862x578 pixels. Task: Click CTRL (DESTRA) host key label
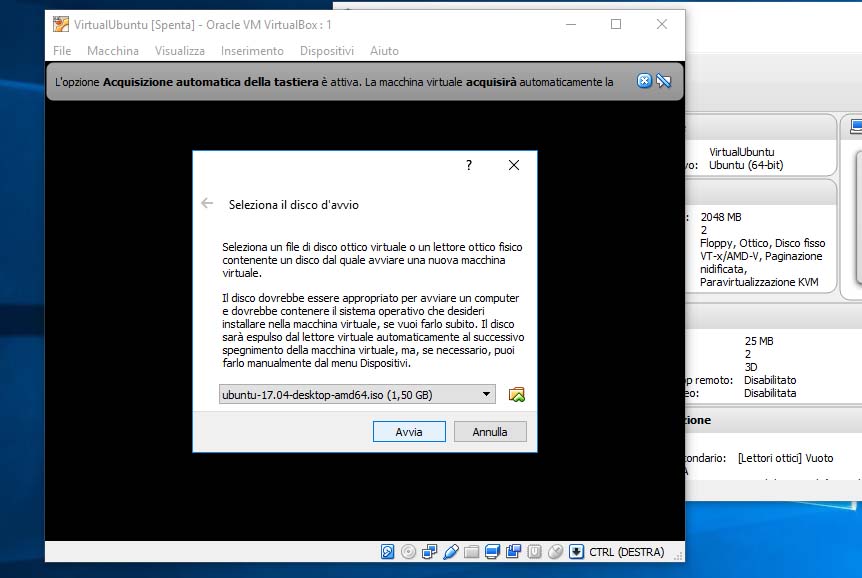tap(627, 552)
